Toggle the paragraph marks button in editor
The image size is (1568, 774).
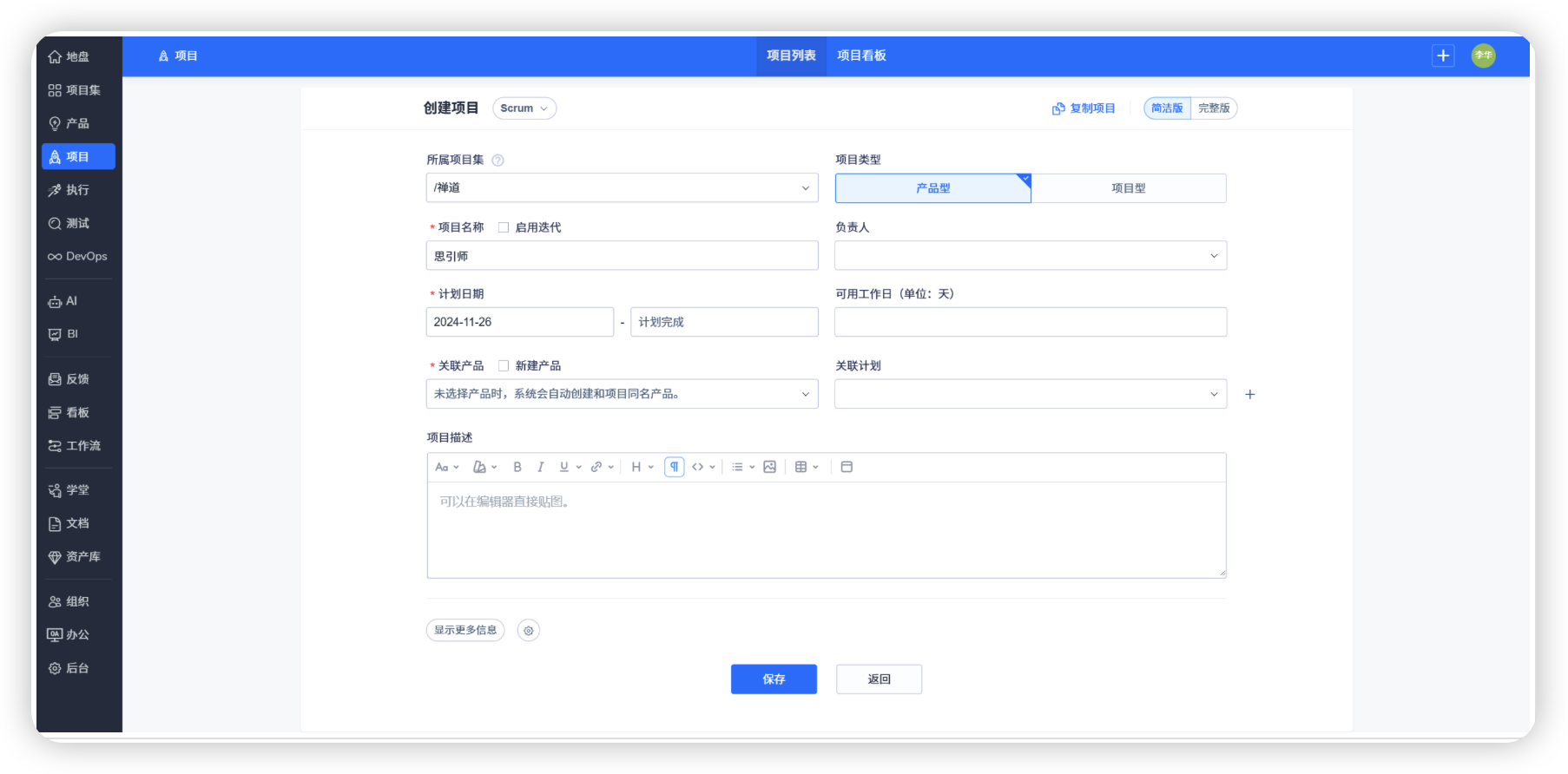click(x=675, y=467)
